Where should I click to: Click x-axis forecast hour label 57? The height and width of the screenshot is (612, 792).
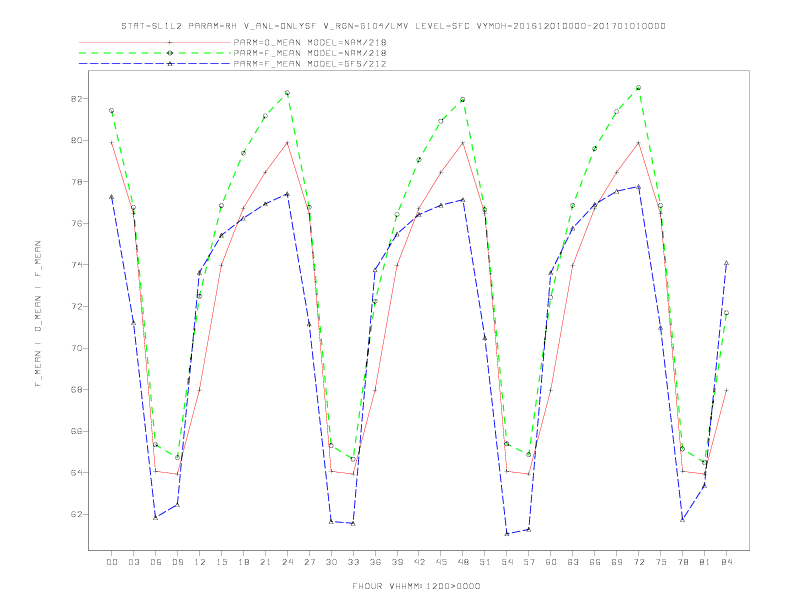coord(529,562)
